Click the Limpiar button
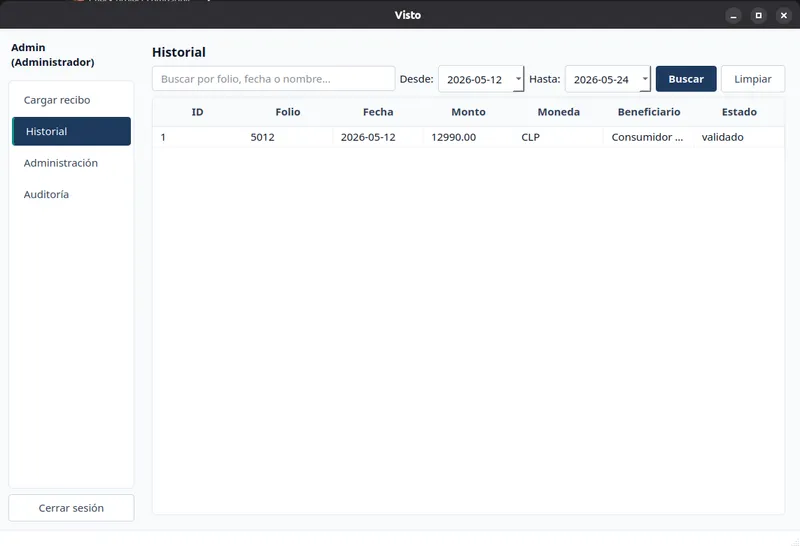 (x=753, y=79)
